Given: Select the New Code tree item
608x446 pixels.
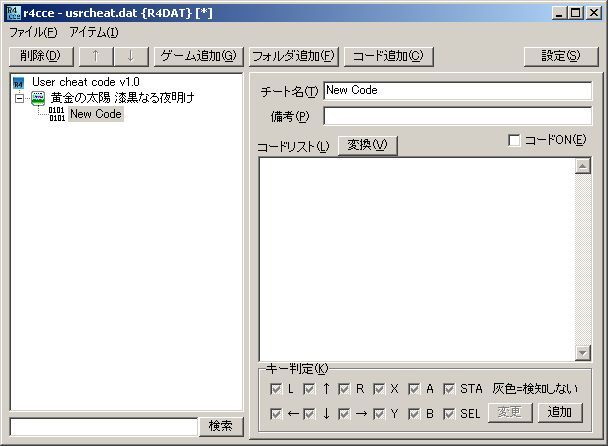Looking at the screenshot, I should (96, 114).
